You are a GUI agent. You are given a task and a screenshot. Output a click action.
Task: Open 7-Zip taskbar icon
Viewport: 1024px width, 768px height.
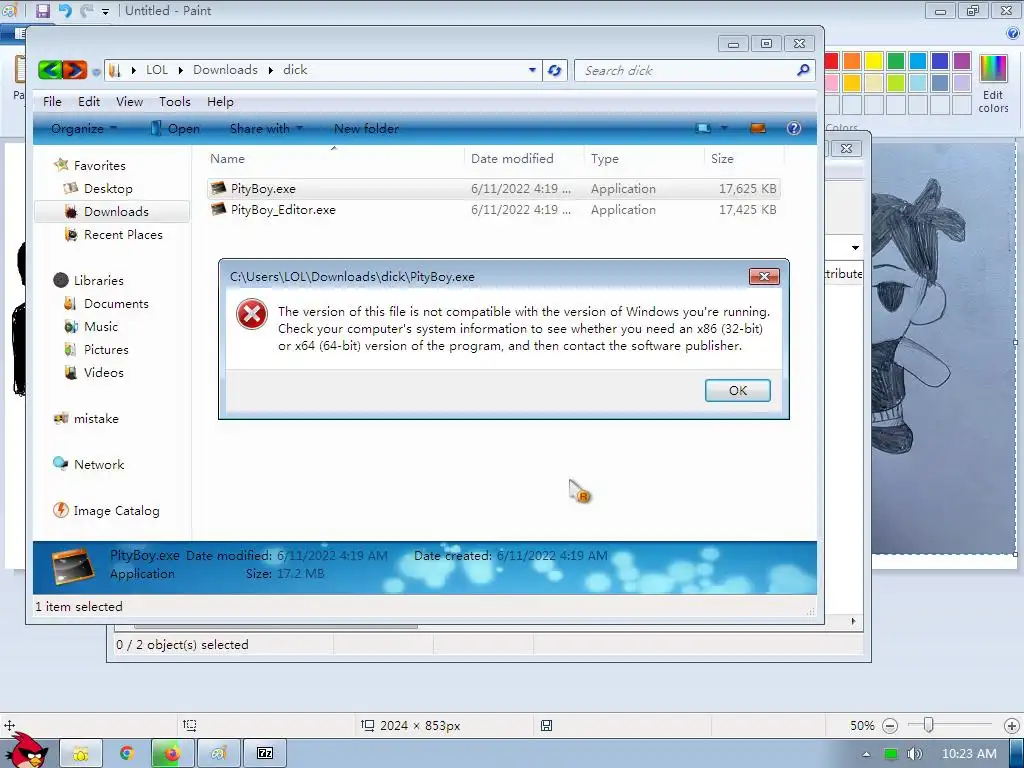(265, 754)
